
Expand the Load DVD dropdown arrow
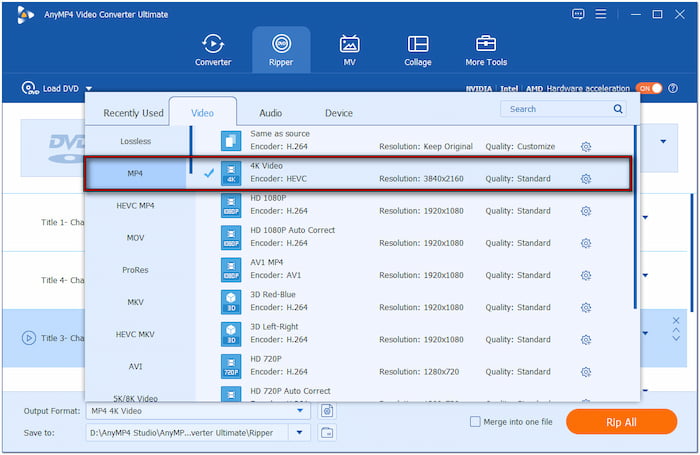point(89,89)
